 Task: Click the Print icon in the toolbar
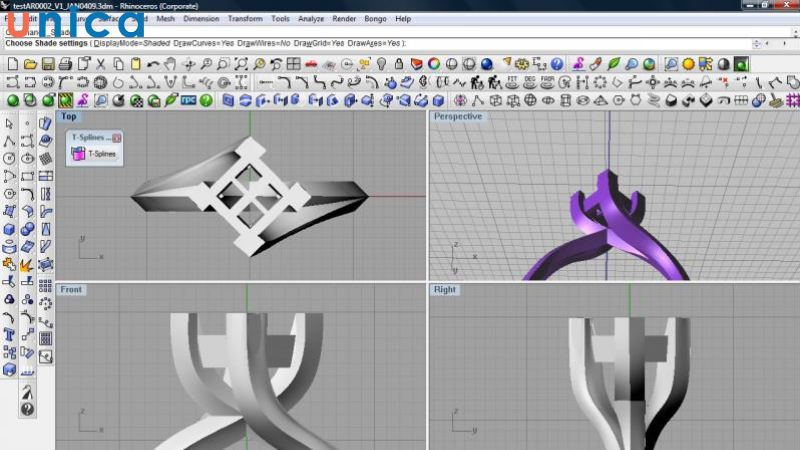pyautogui.click(x=65, y=64)
